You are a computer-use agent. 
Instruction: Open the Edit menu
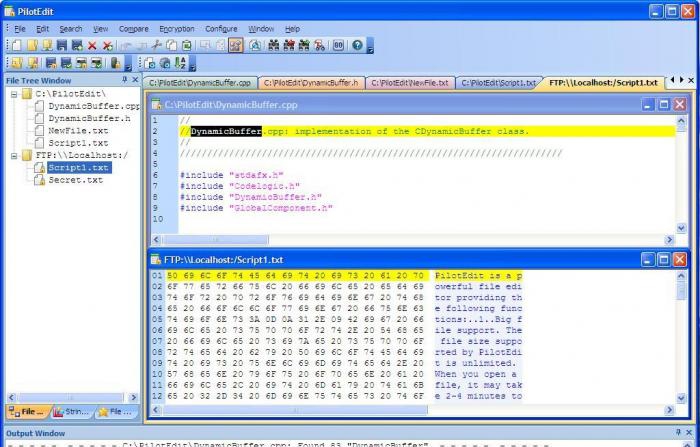pos(42,29)
